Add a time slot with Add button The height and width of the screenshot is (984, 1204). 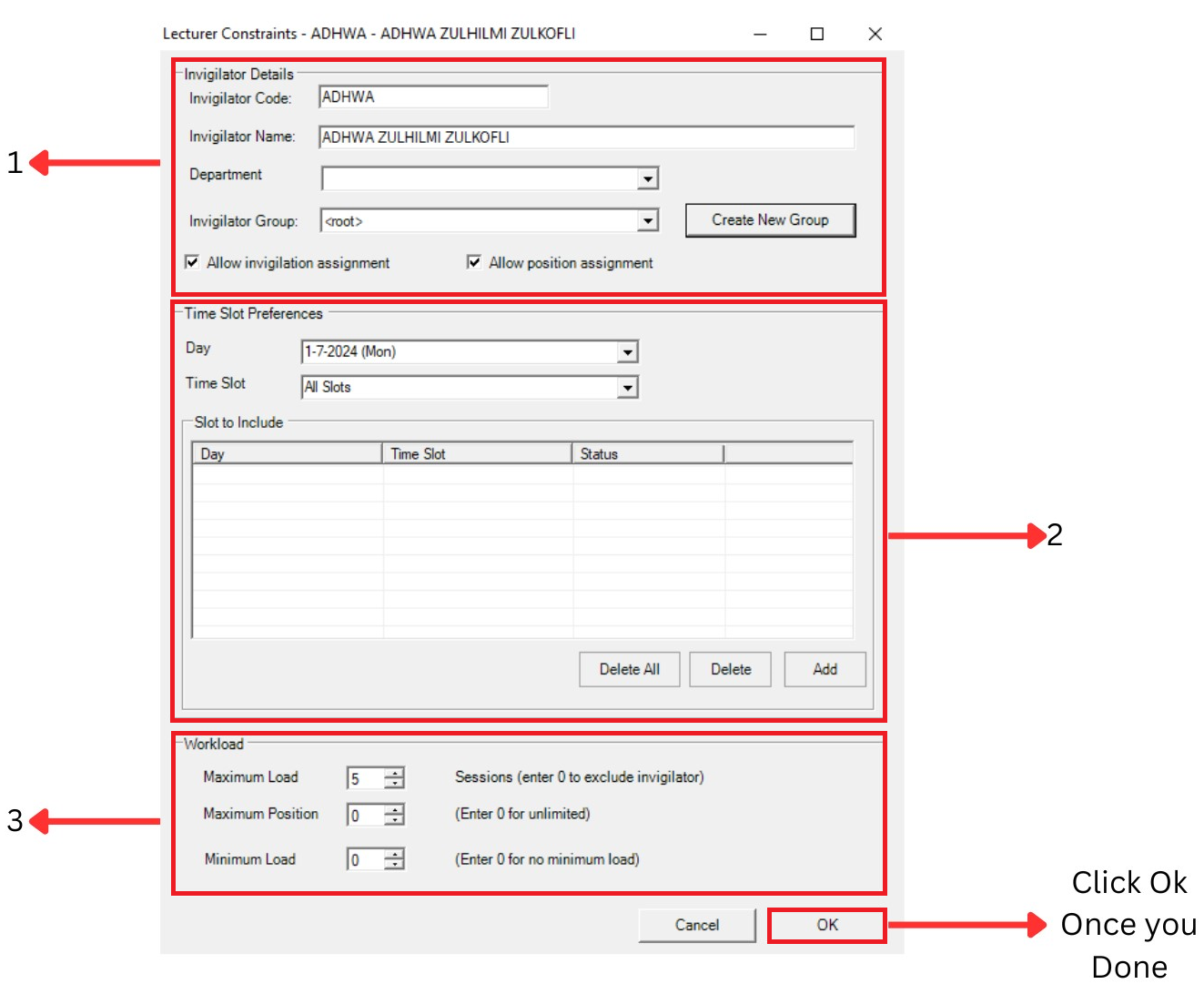pyautogui.click(x=825, y=669)
